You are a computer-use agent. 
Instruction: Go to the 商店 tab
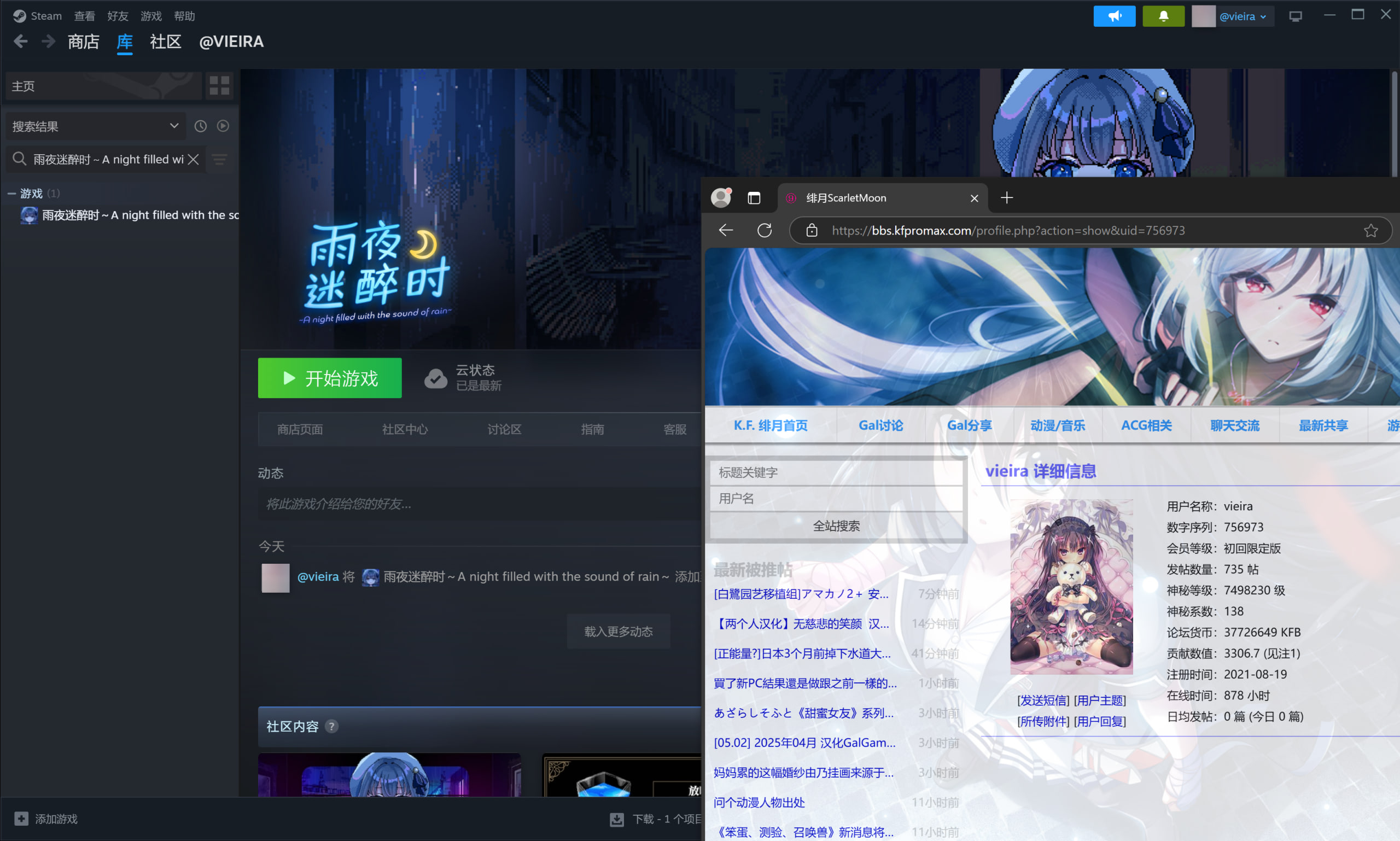click(x=83, y=42)
